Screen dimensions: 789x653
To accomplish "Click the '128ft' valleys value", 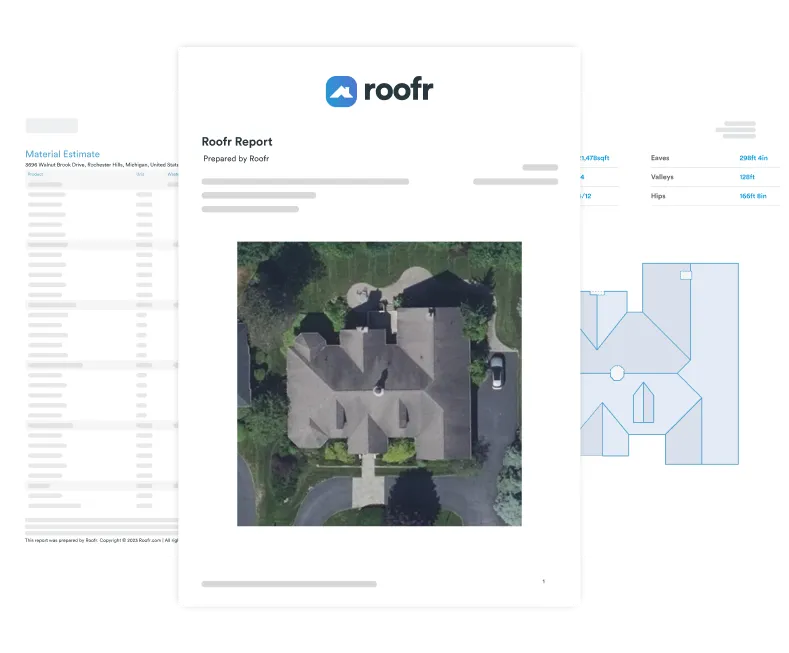I will pyautogui.click(x=747, y=177).
